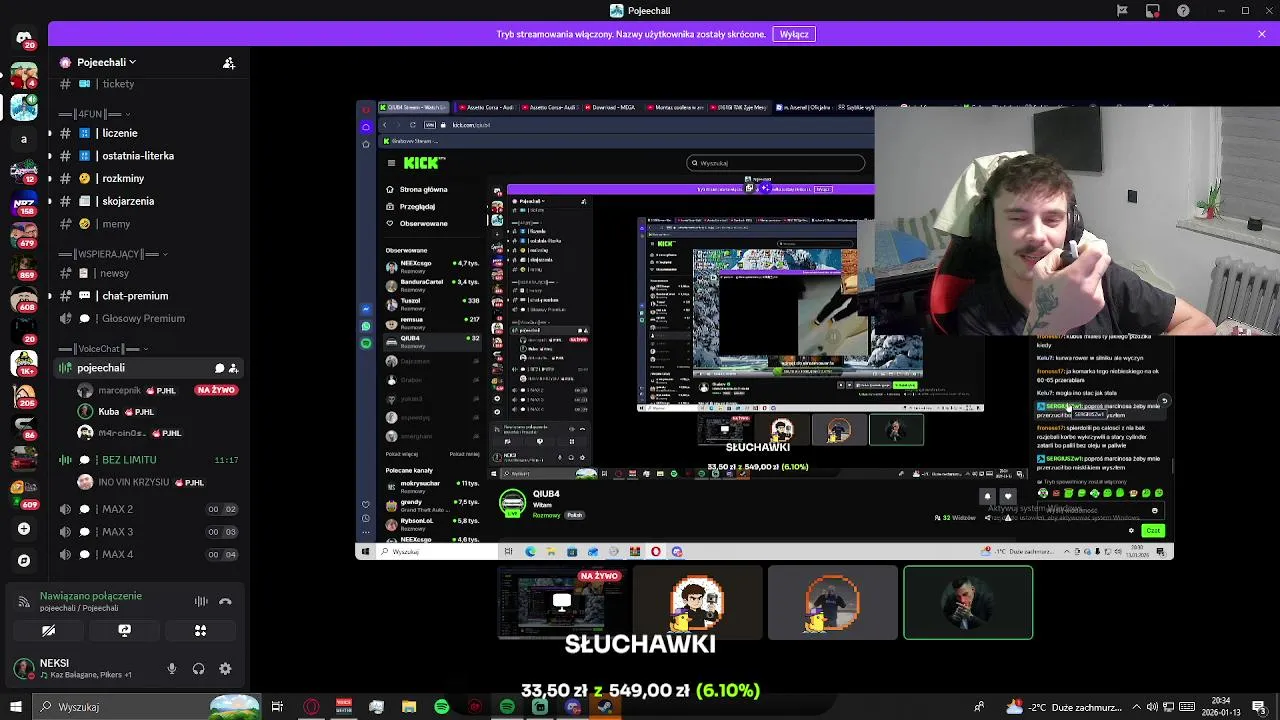The height and width of the screenshot is (720, 1280).
Task: Open Task View on Windows taskbar
Action: click(277, 707)
